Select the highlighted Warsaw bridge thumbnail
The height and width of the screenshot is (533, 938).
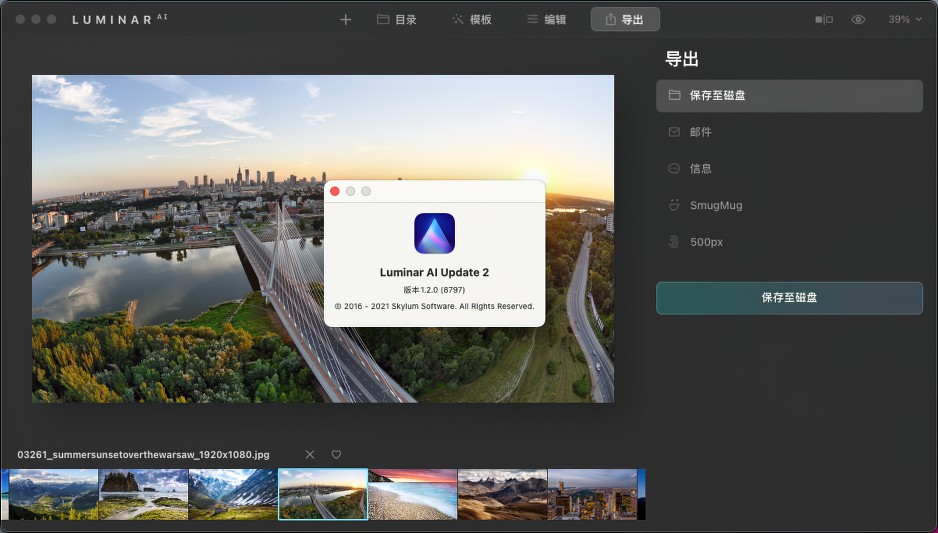click(323, 494)
